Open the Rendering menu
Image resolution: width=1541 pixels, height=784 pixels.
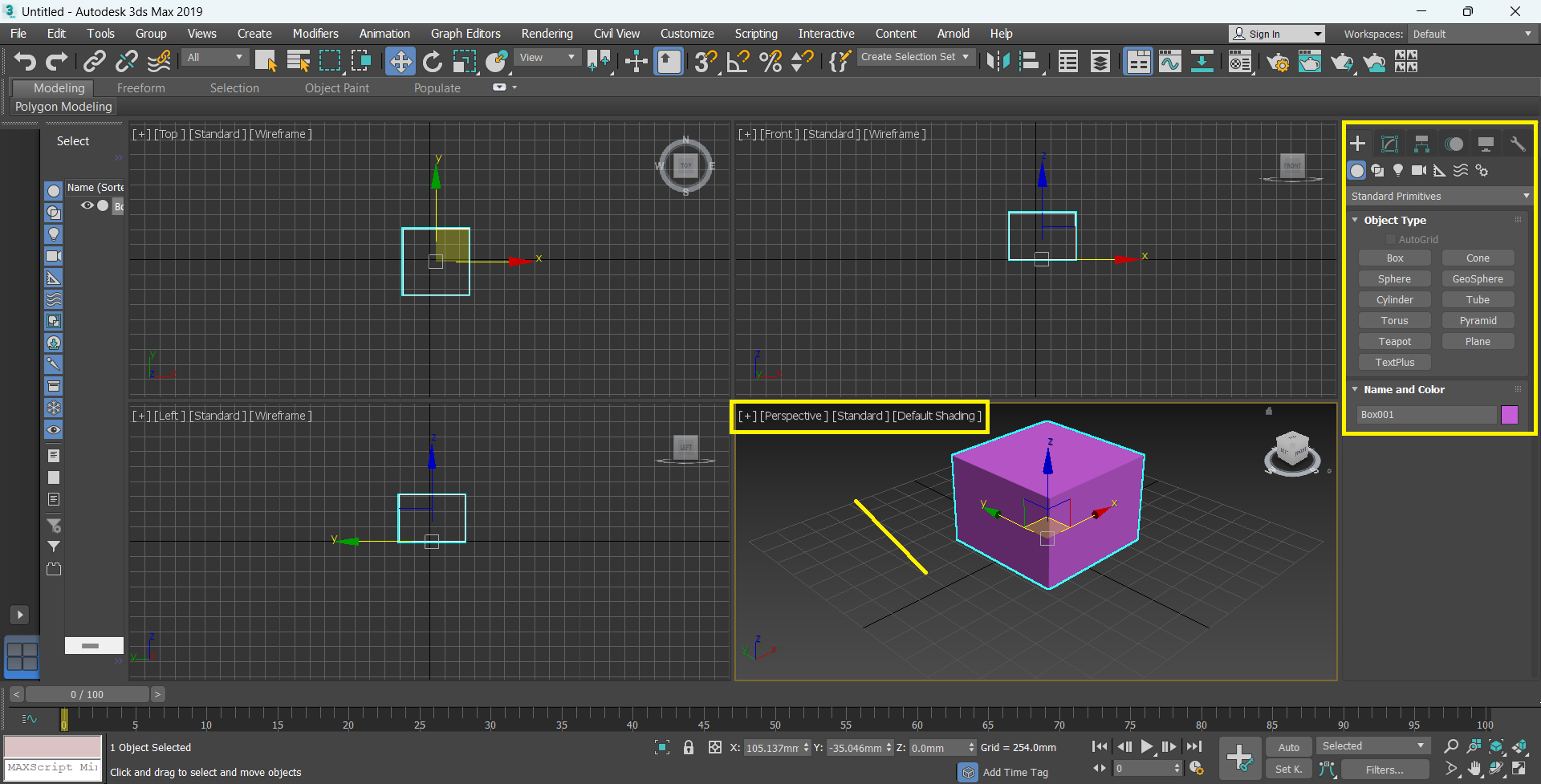[547, 34]
